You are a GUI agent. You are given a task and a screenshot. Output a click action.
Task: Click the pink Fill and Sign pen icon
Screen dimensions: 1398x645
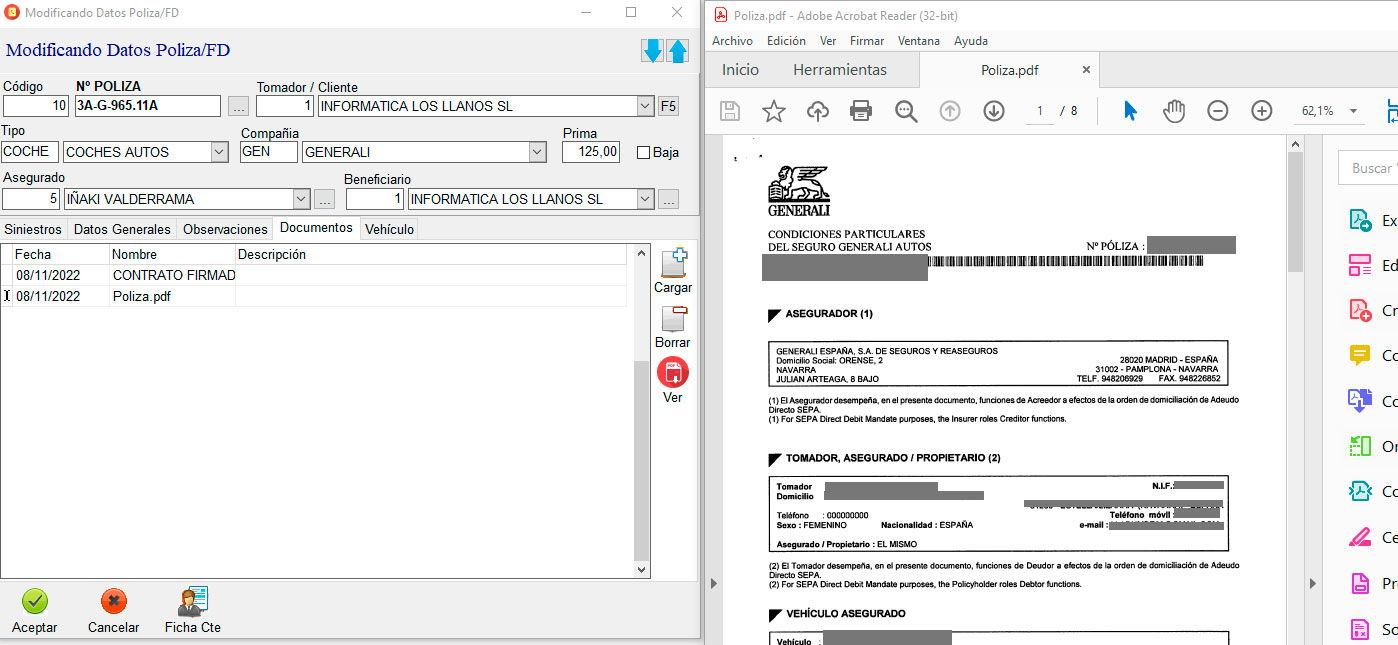click(1360, 537)
